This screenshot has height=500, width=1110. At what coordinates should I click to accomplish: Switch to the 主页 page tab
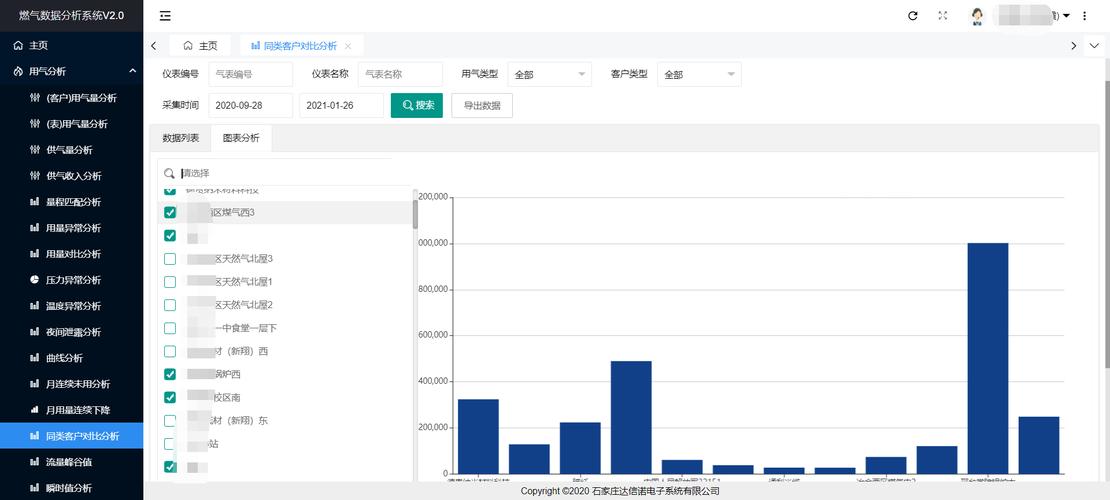pyautogui.click(x=200, y=45)
